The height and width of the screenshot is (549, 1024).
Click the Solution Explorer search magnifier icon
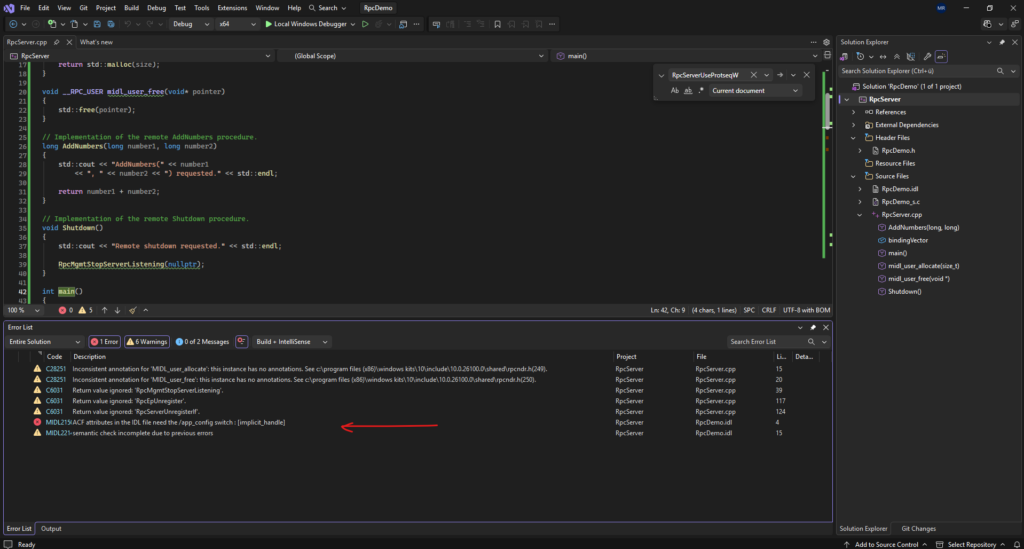(1000, 71)
